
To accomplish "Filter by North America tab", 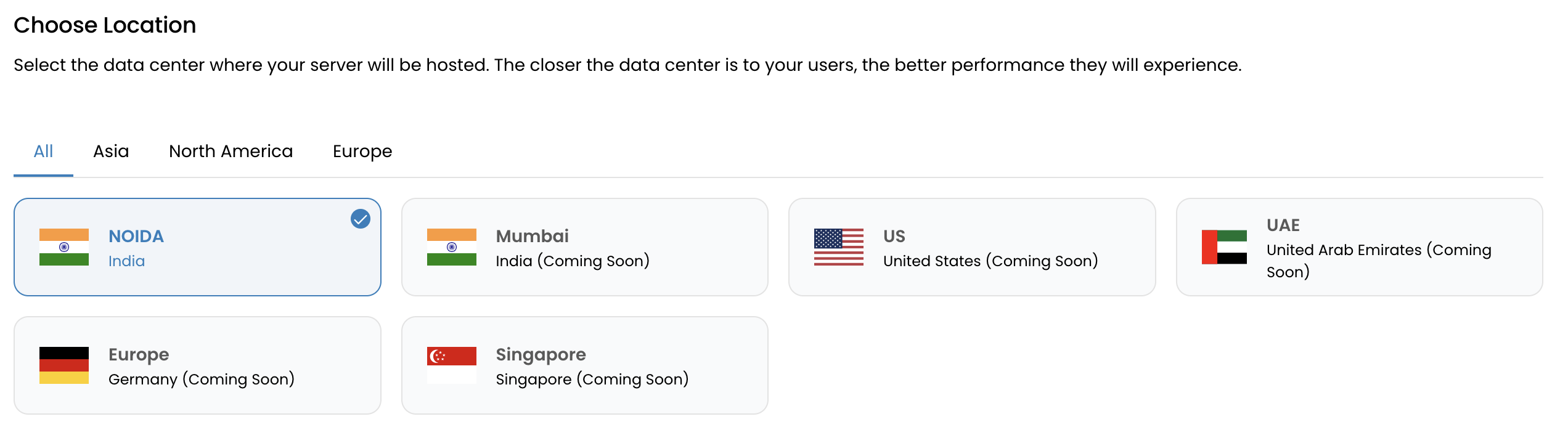I will coord(231,151).
